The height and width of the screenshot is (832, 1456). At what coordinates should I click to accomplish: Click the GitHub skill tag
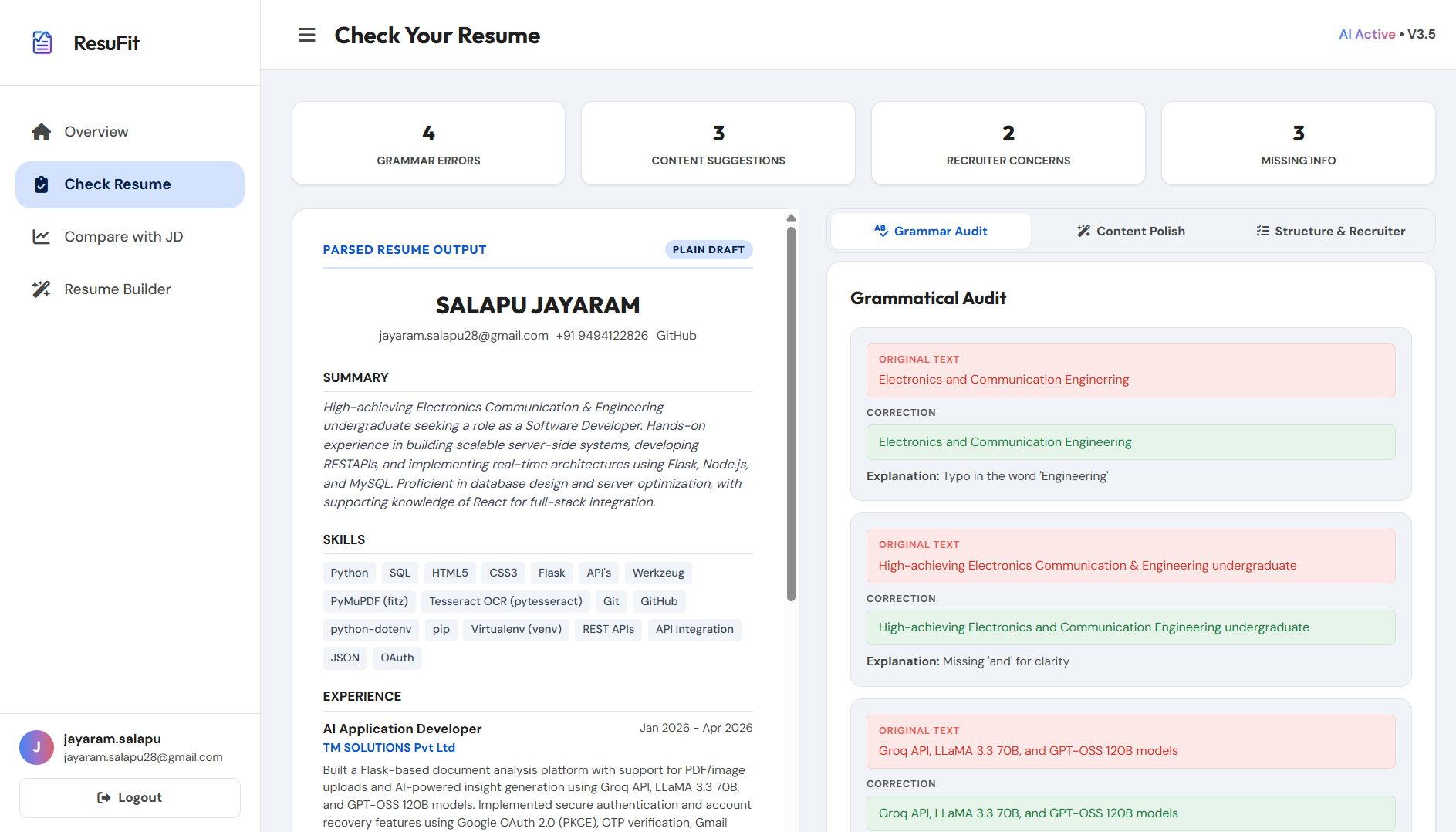click(x=659, y=601)
